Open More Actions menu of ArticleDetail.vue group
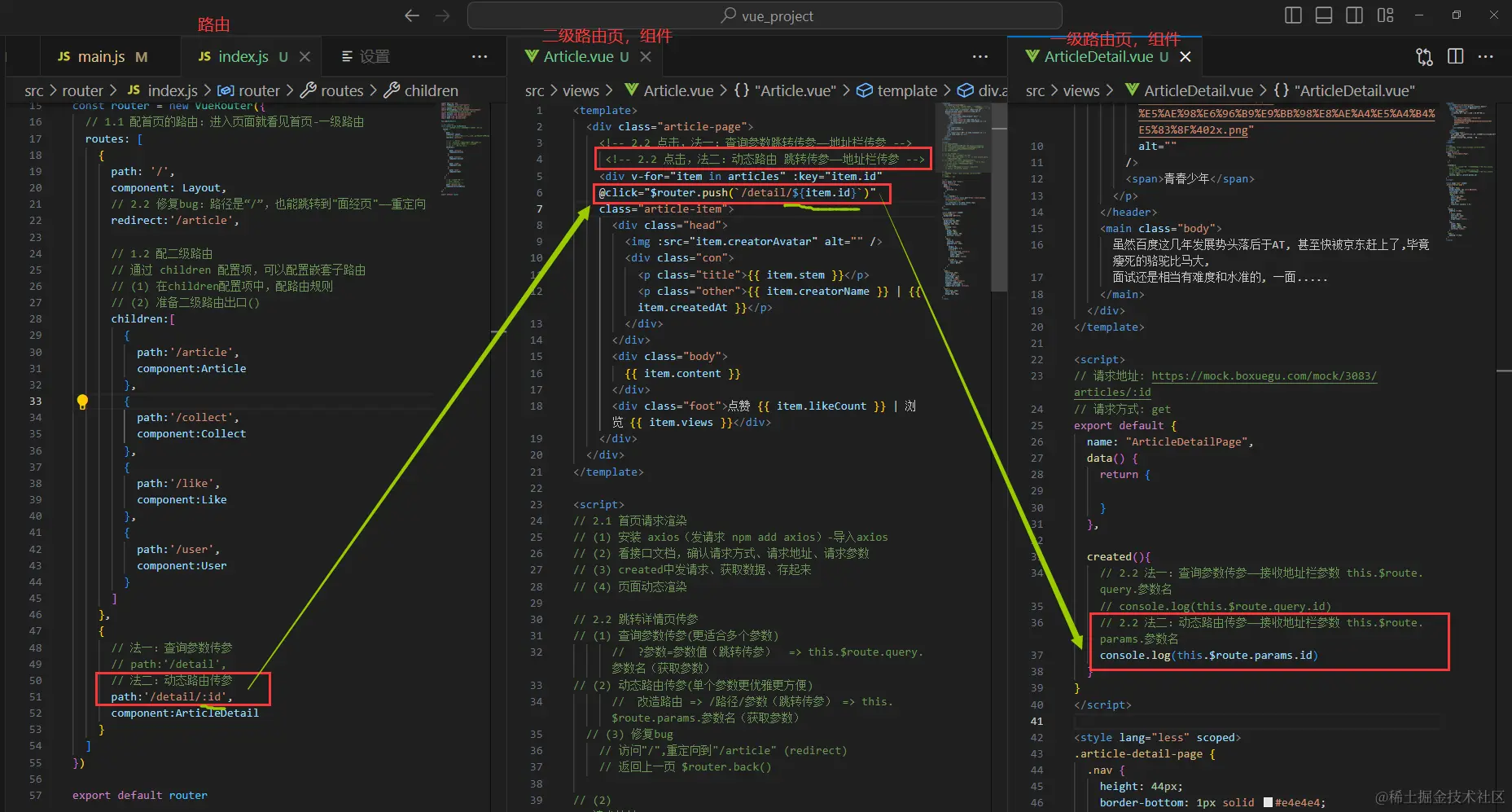The width and height of the screenshot is (1512, 812). [1486, 56]
